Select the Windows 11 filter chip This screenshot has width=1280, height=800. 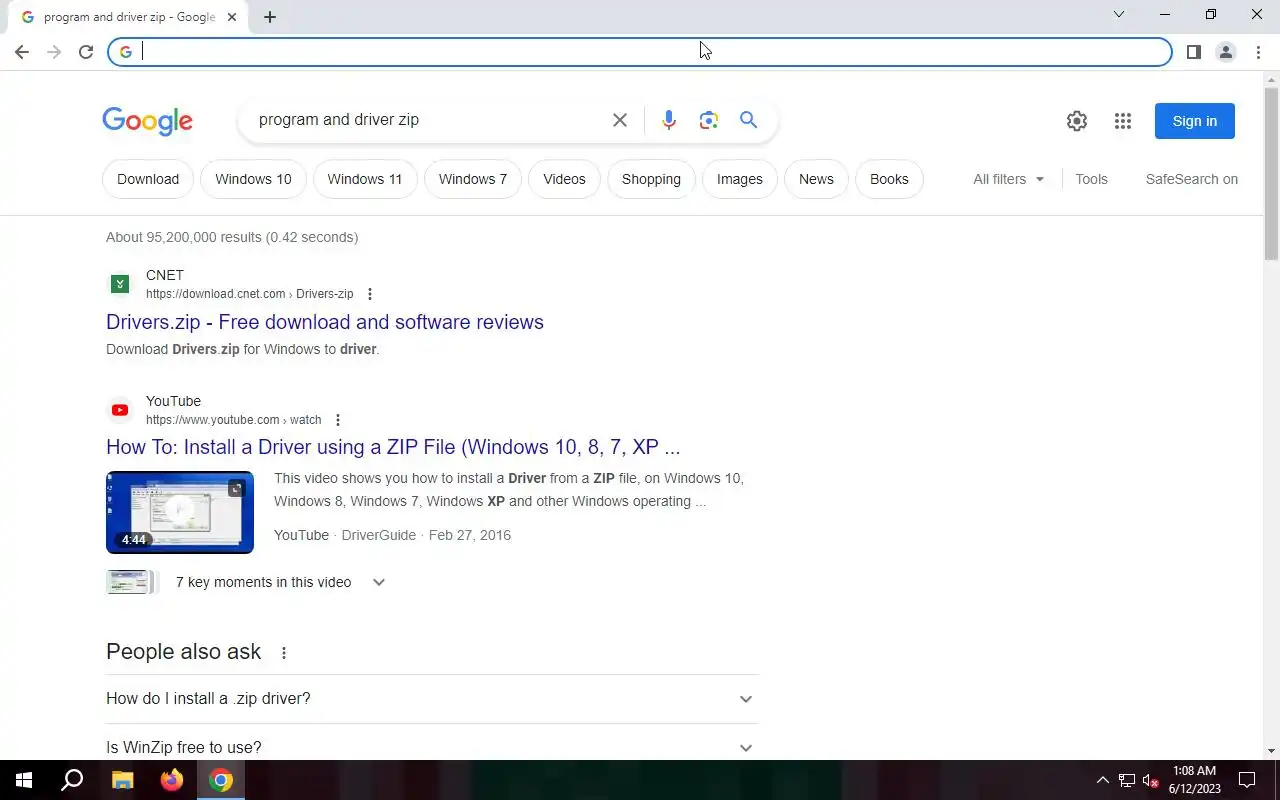tap(365, 179)
